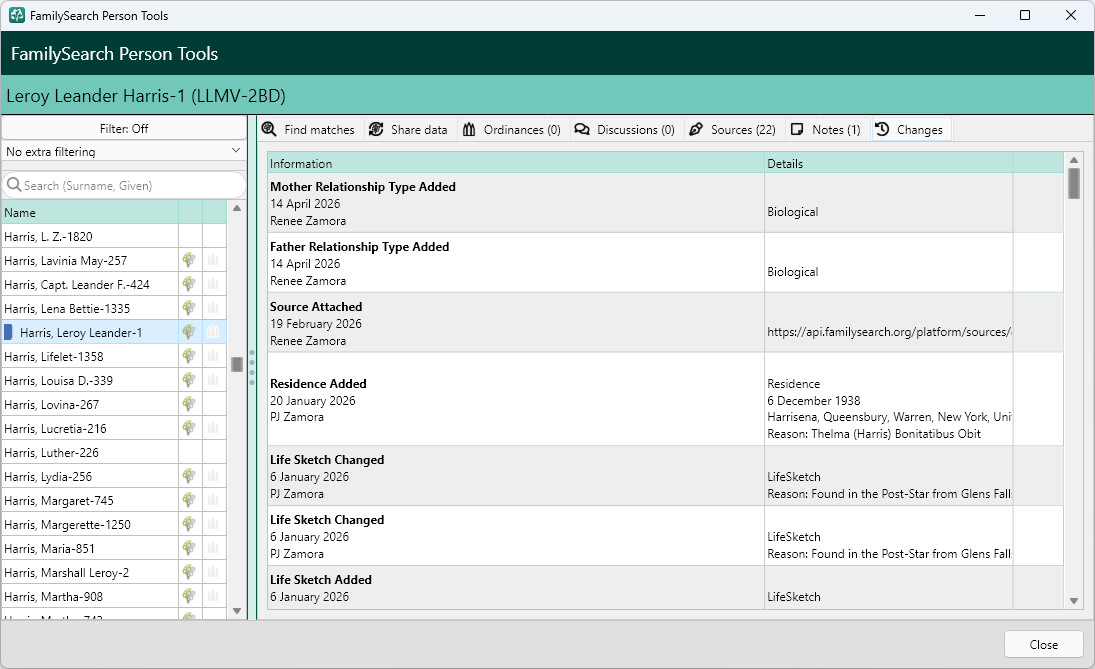Click the scroll-down arrow of the changes list
Screen dimensions: 1095x669
coord(1074,601)
